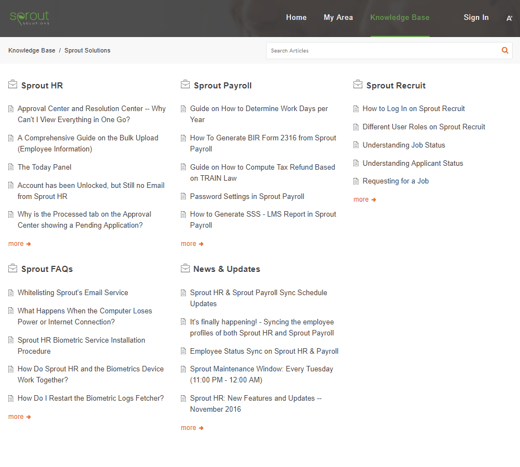Open the Sprout FAQs category heading
520x467 pixels.
coord(47,269)
